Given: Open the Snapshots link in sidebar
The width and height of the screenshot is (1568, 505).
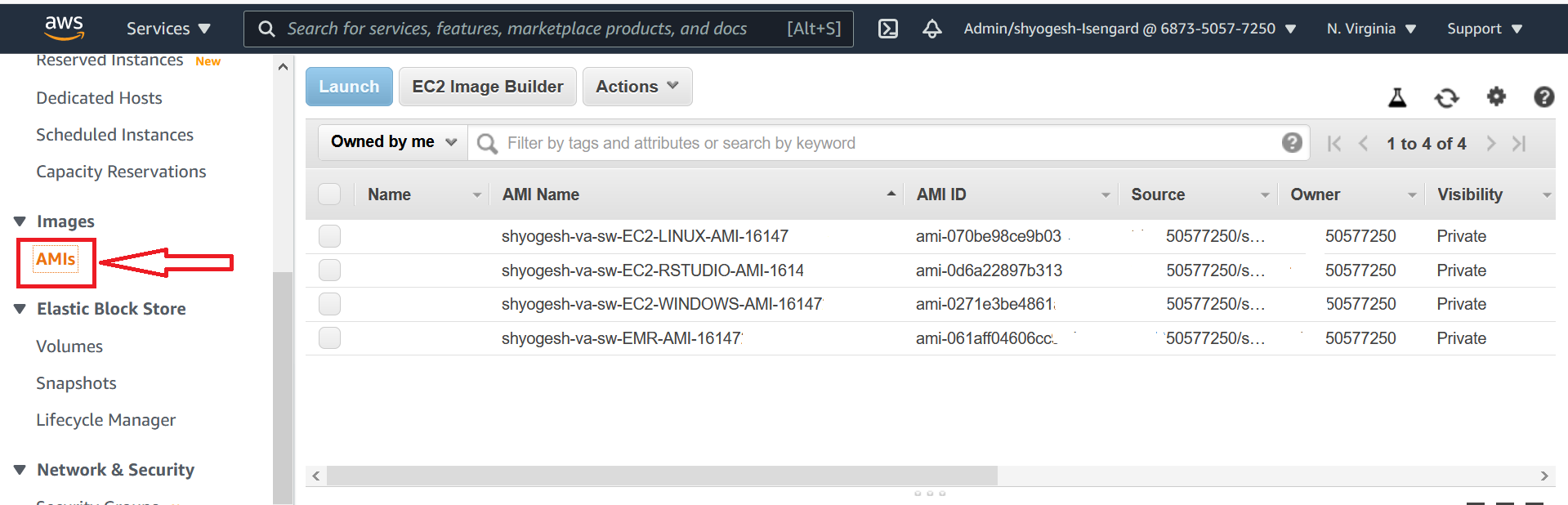Looking at the screenshot, I should [76, 383].
